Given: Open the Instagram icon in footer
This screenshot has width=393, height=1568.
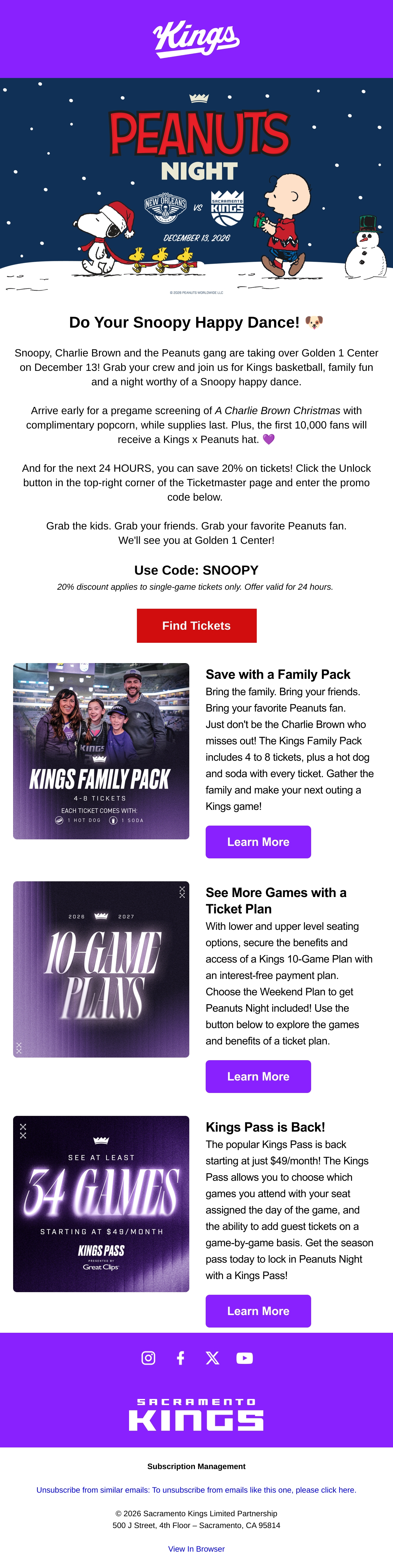Looking at the screenshot, I should coord(148,1358).
